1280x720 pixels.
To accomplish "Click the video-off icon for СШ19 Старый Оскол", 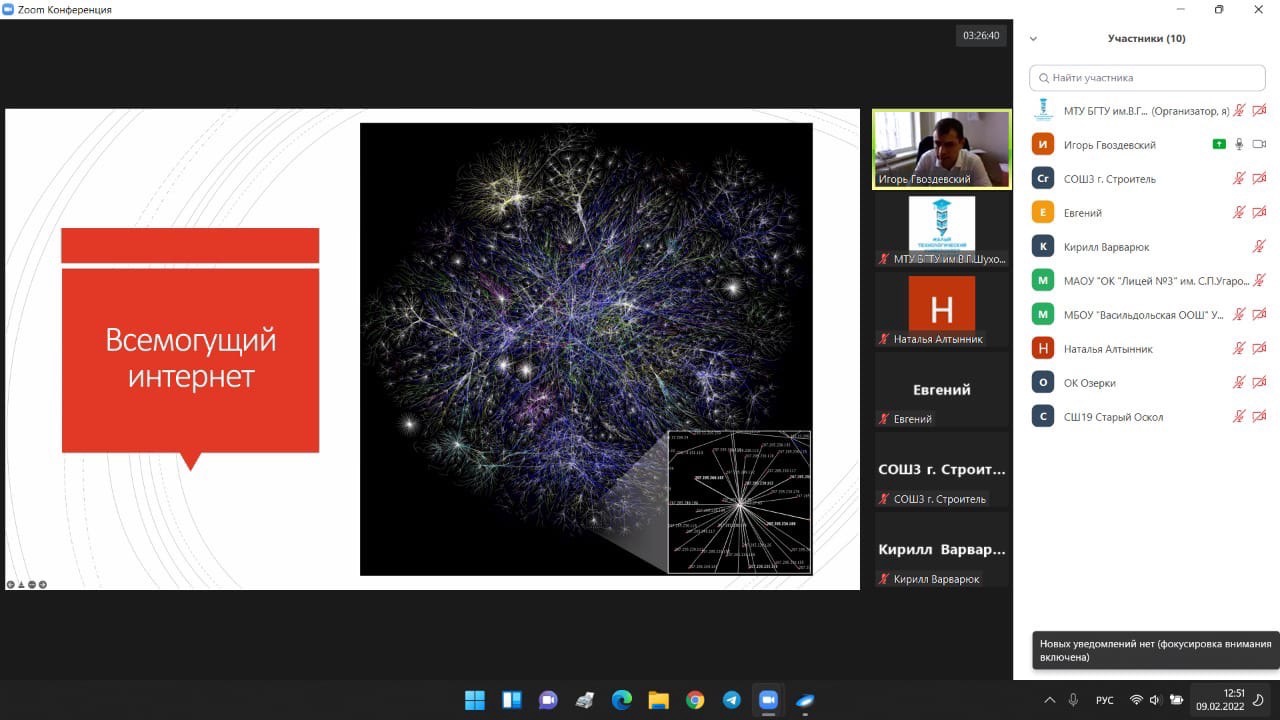I will point(1259,416).
